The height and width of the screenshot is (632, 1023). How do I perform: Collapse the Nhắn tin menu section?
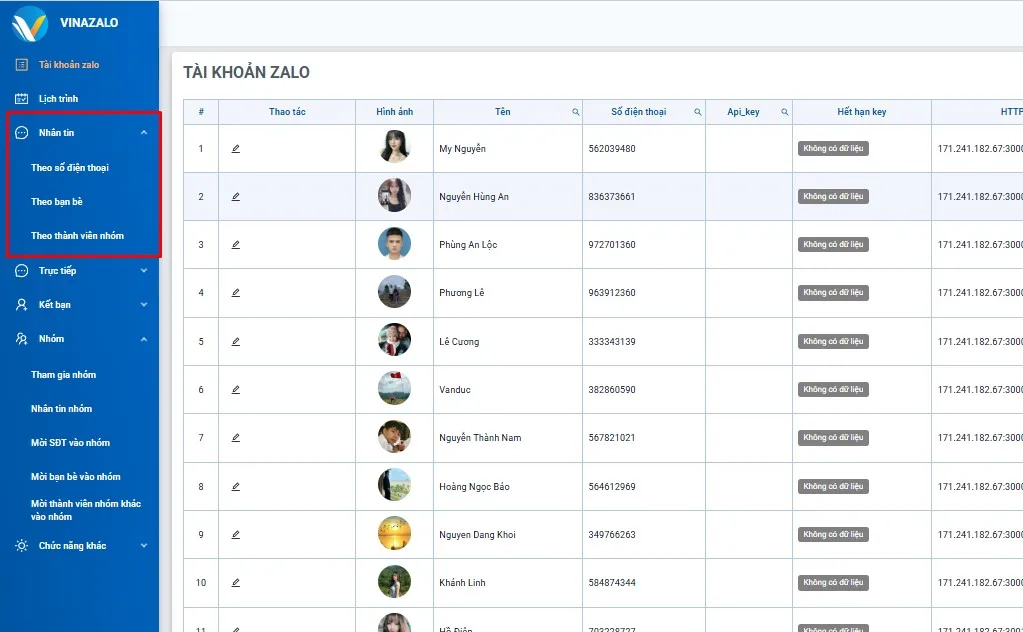[x=144, y=133]
